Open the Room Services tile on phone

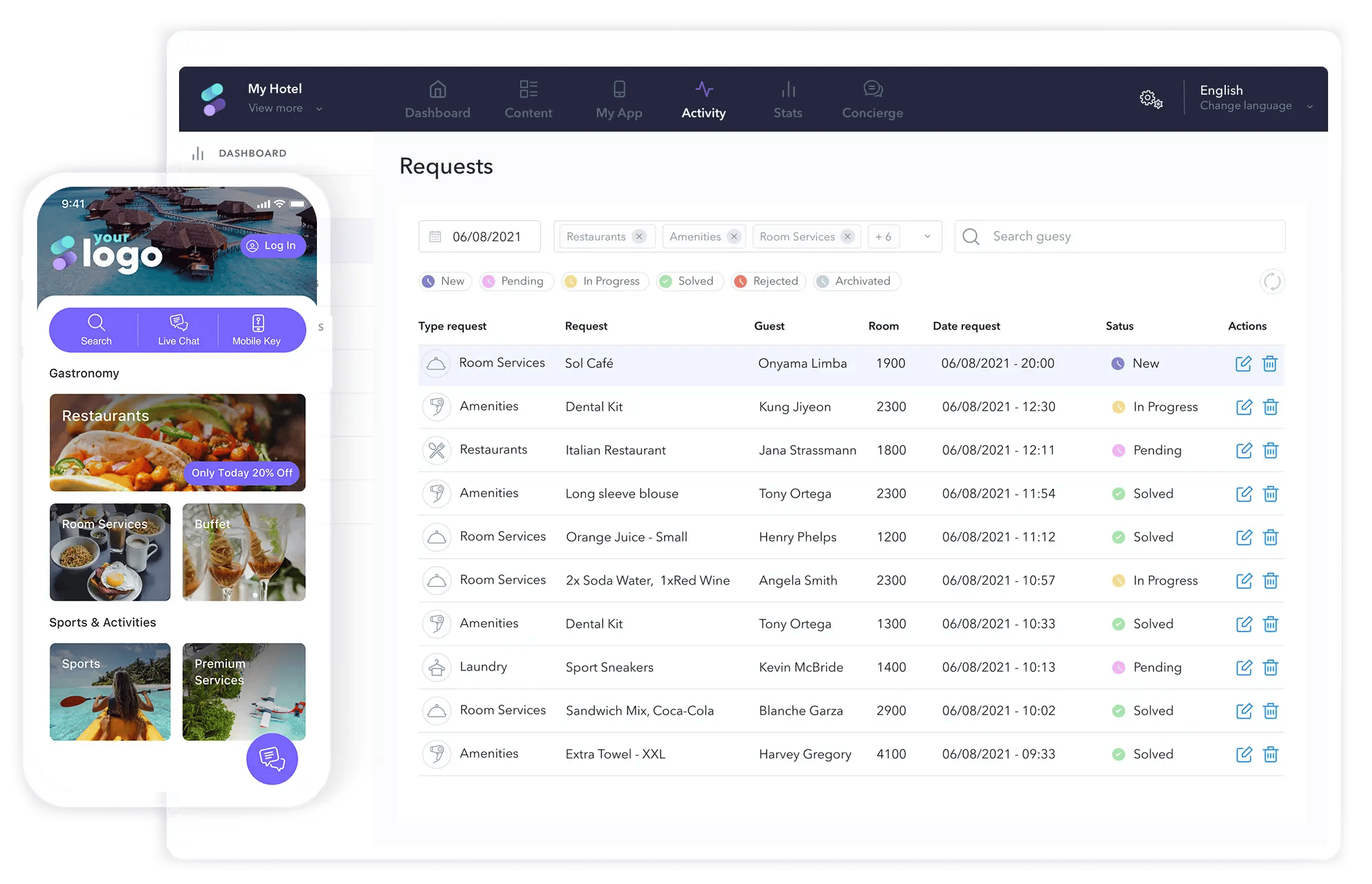[110, 552]
